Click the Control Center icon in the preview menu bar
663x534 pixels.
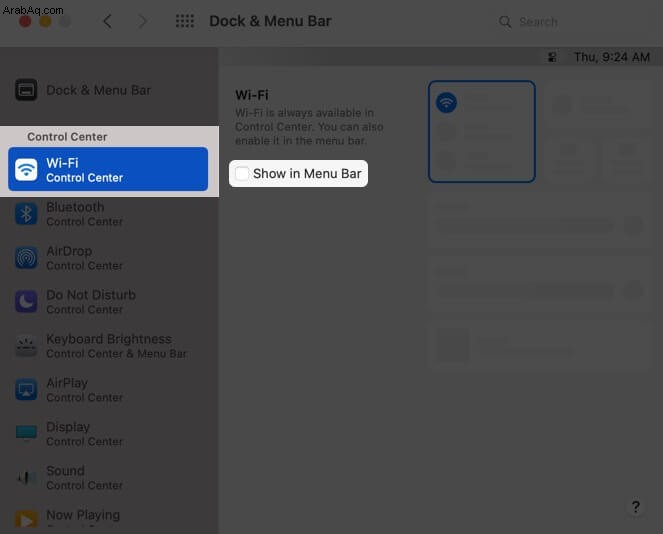pos(552,57)
